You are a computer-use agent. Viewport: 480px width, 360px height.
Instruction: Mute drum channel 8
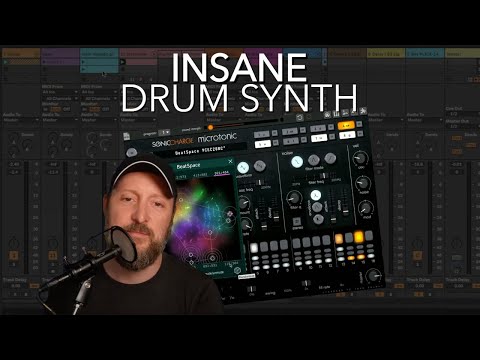pos(360,133)
